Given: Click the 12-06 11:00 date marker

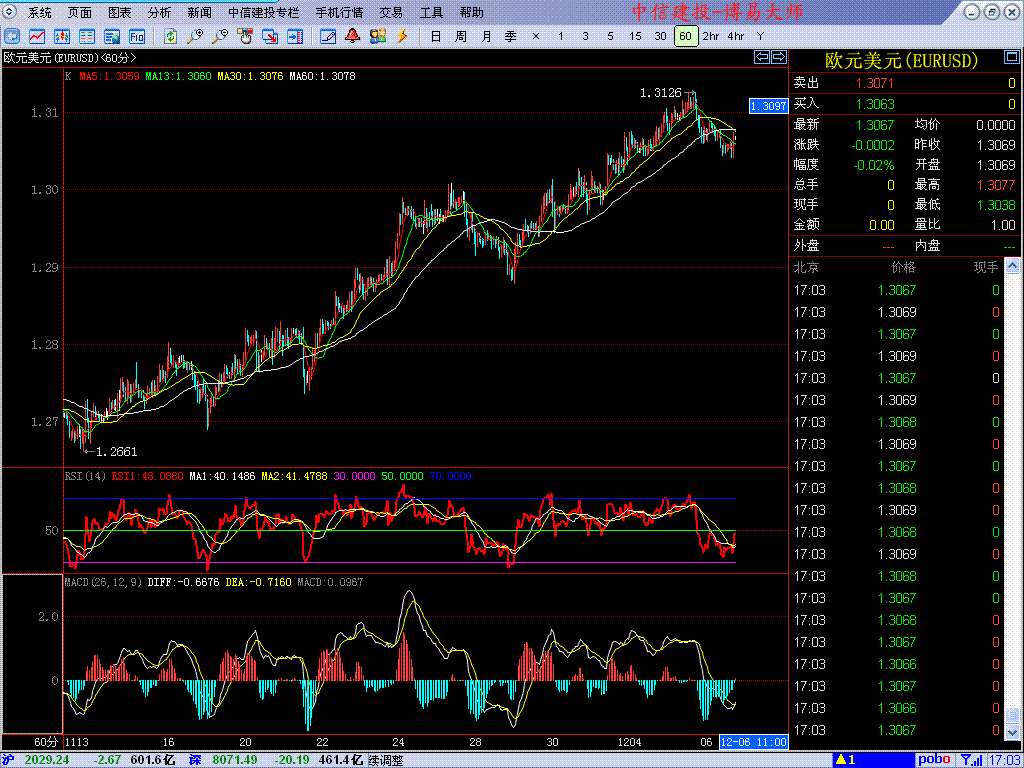Looking at the screenshot, I should 754,743.
